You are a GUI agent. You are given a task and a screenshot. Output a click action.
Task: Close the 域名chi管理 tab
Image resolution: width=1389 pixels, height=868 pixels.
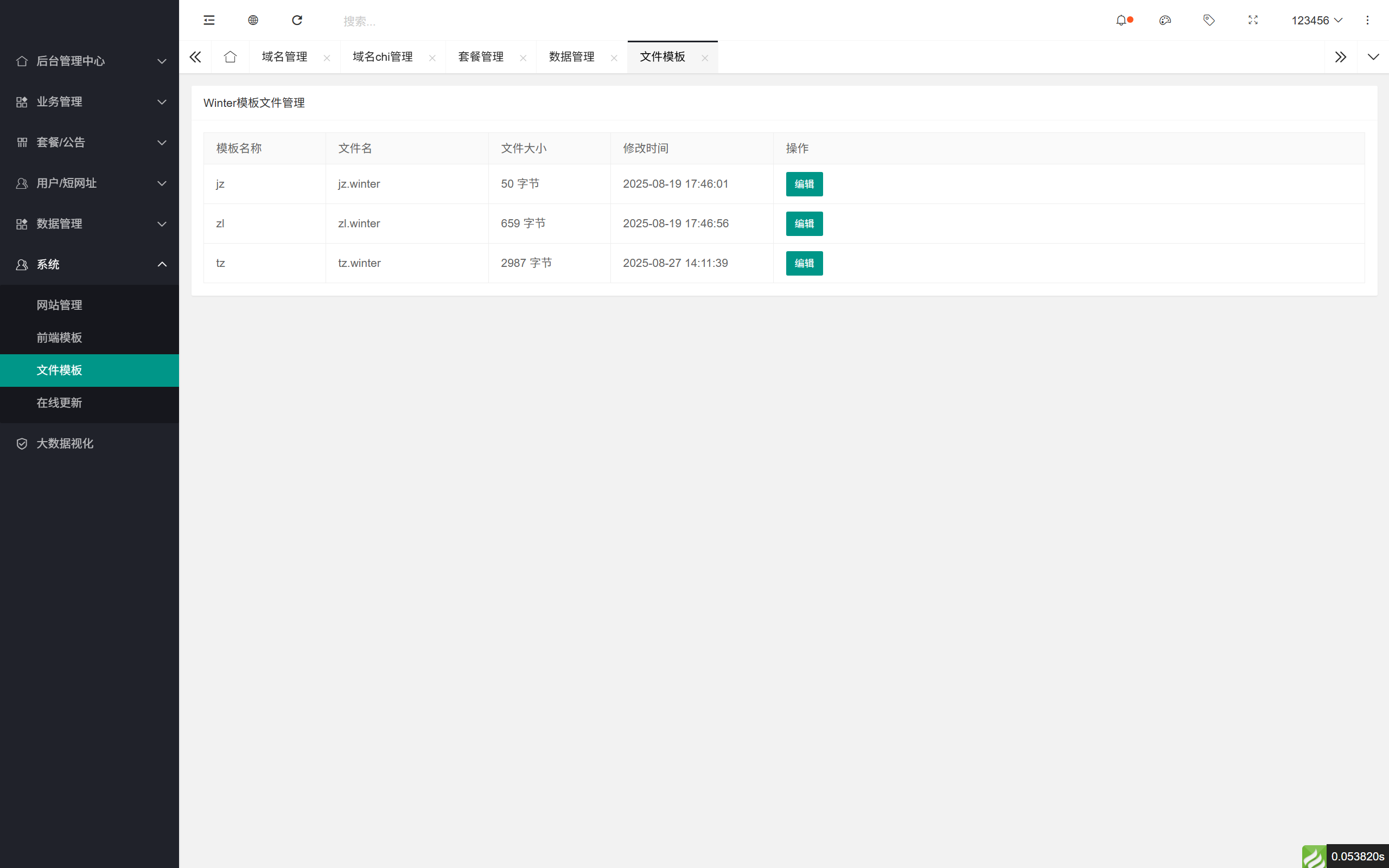pos(433,58)
